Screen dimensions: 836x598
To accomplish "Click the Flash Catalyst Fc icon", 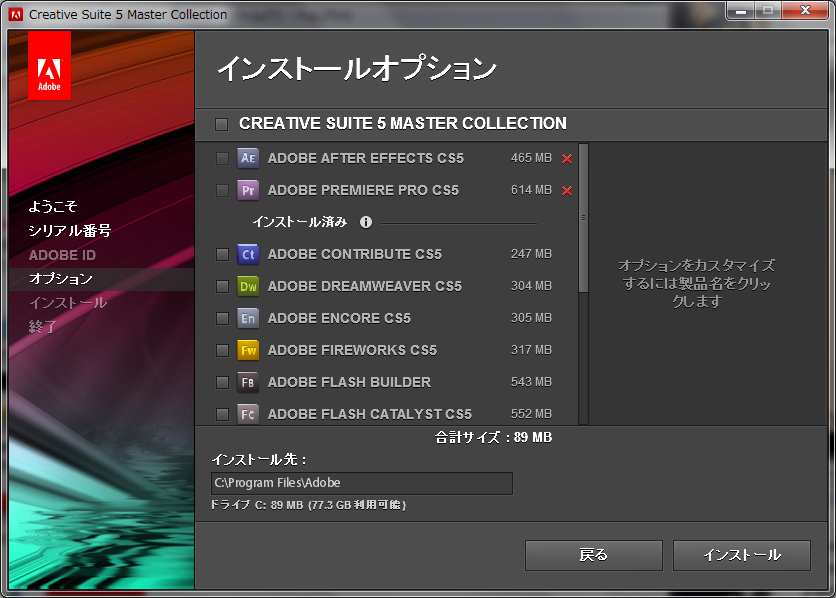I will tap(248, 414).
